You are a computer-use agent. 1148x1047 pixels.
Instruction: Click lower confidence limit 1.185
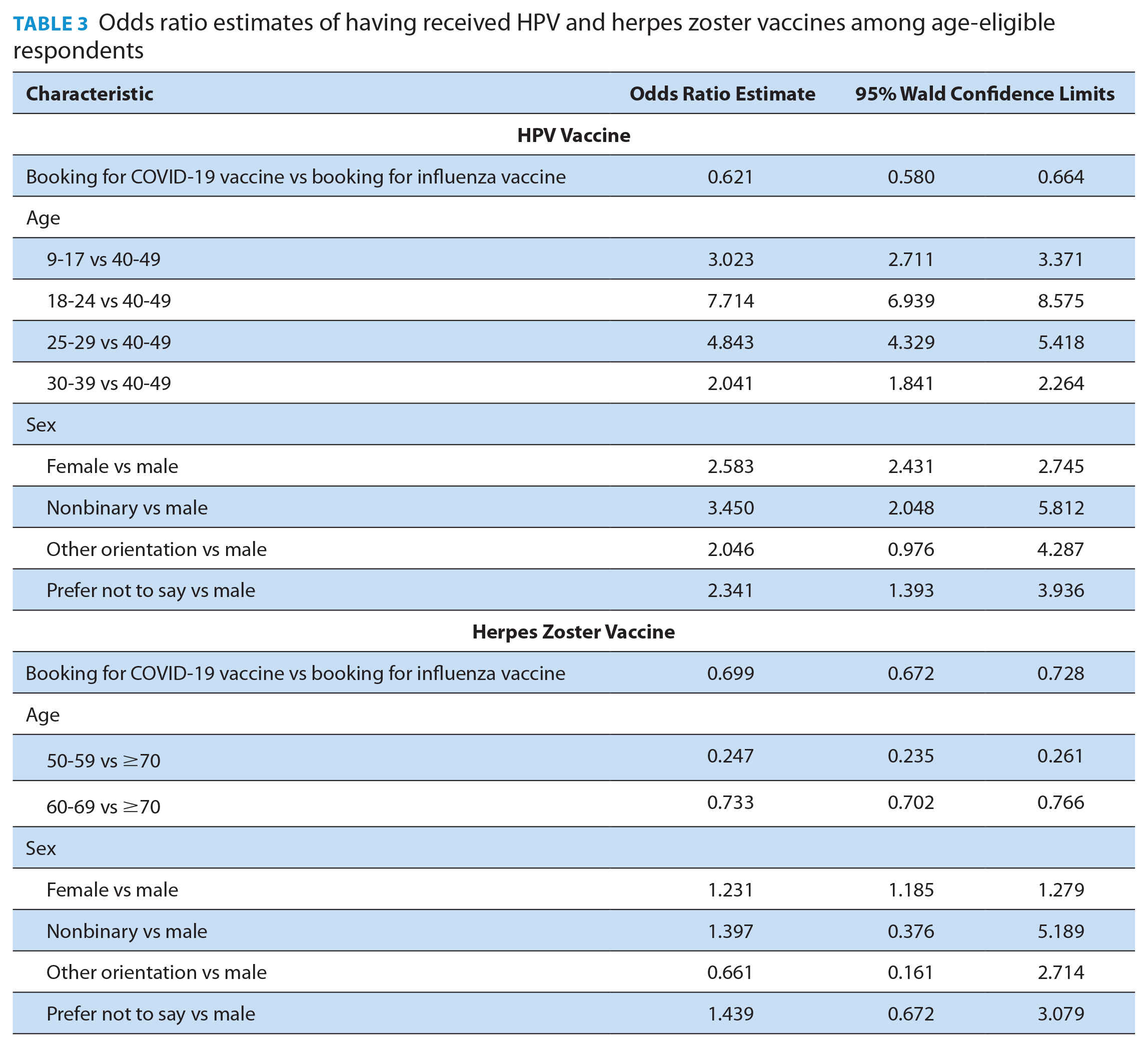(x=910, y=890)
